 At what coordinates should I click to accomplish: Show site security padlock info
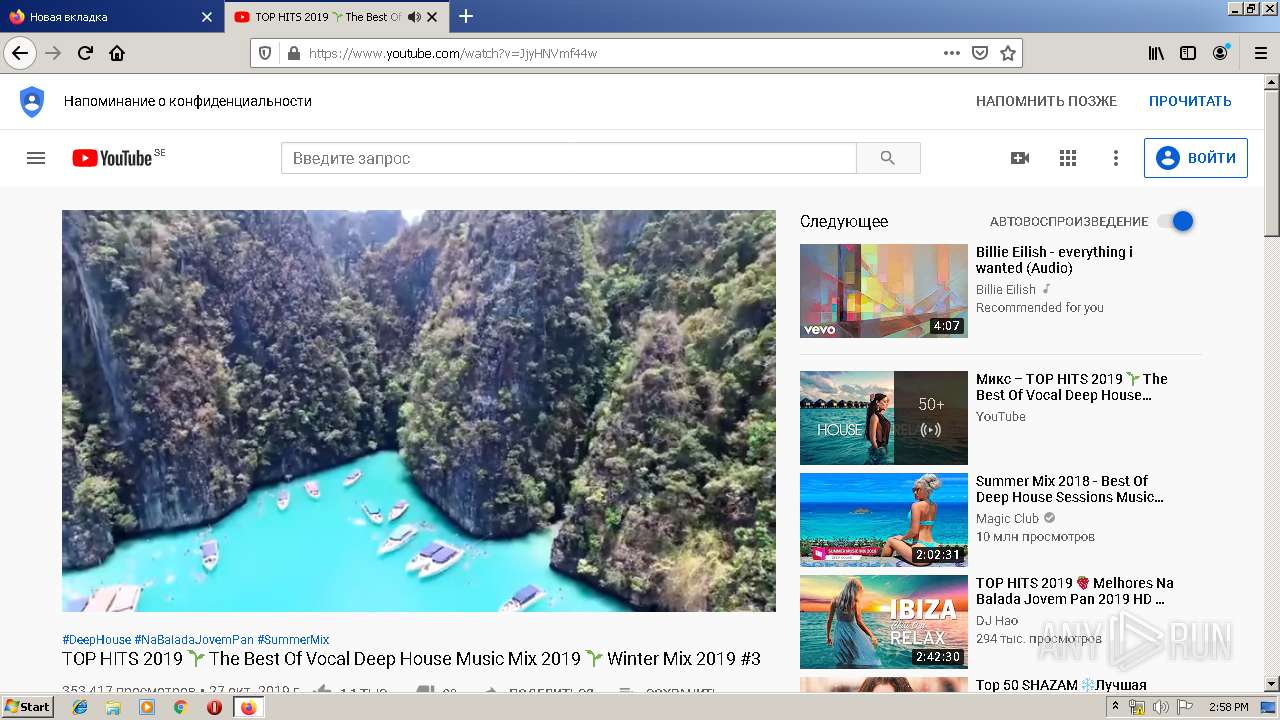click(293, 53)
